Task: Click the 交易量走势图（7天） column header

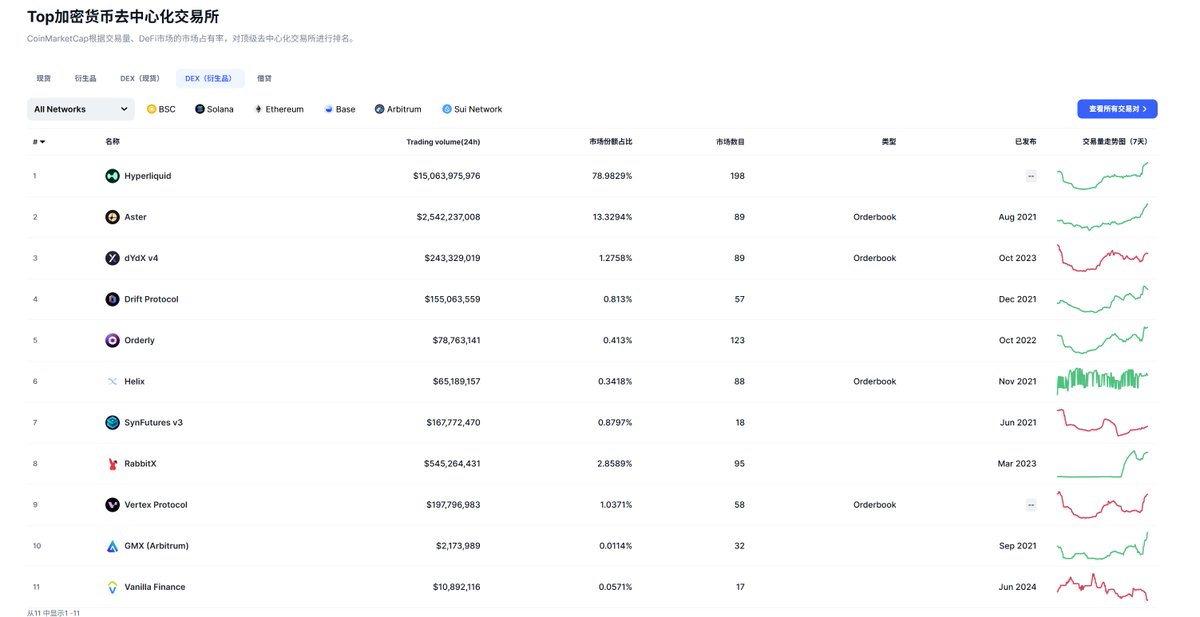Action: [x=1115, y=142]
